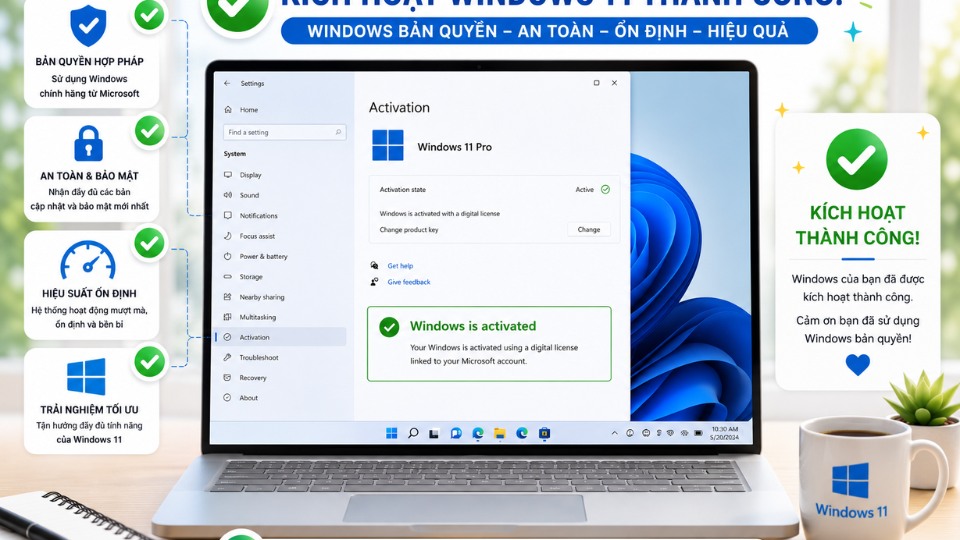Click 'Windows is activated with a digital license' text
This screenshot has height=540, width=960.
click(x=440, y=214)
